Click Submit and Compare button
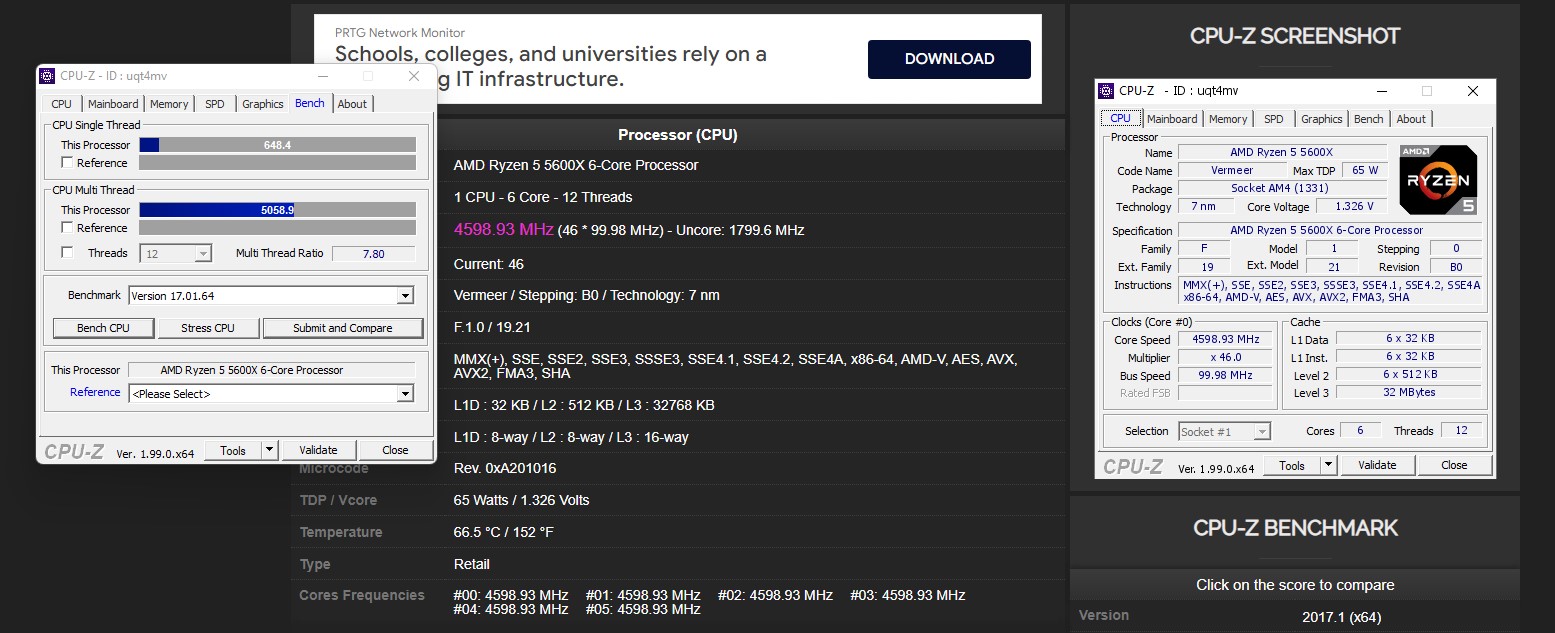The image size is (1555, 633). click(343, 328)
